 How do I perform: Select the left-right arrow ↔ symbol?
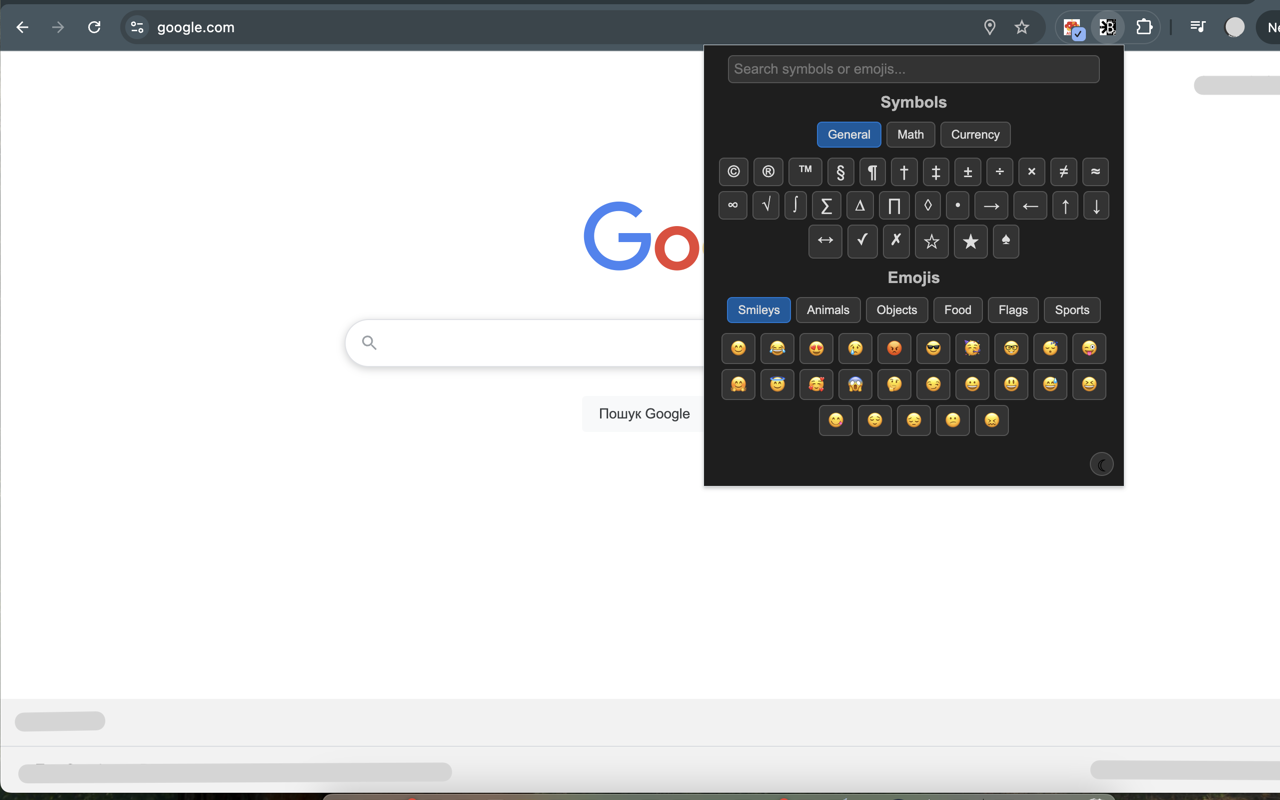(x=825, y=241)
